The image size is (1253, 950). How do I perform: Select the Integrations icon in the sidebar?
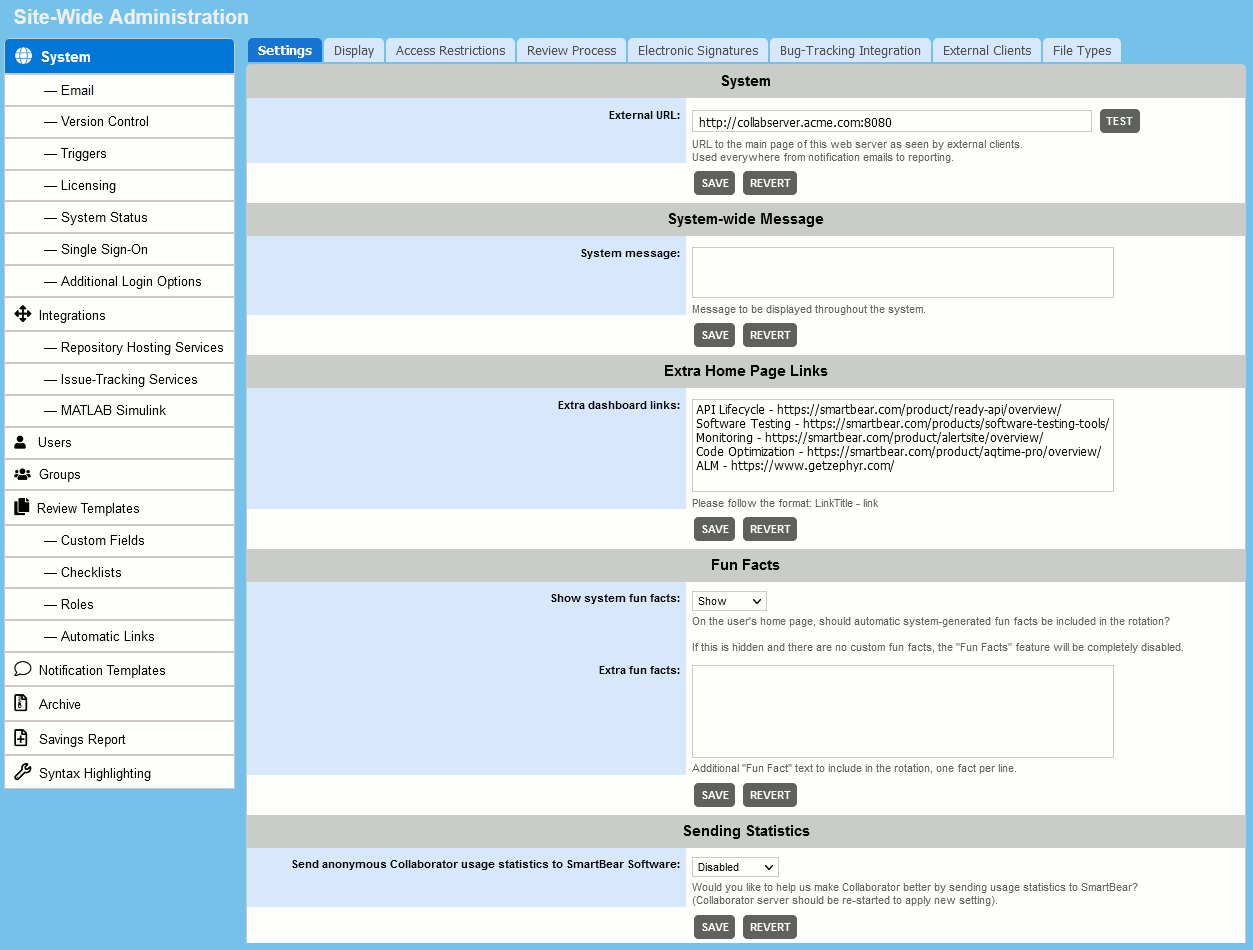tap(23, 314)
